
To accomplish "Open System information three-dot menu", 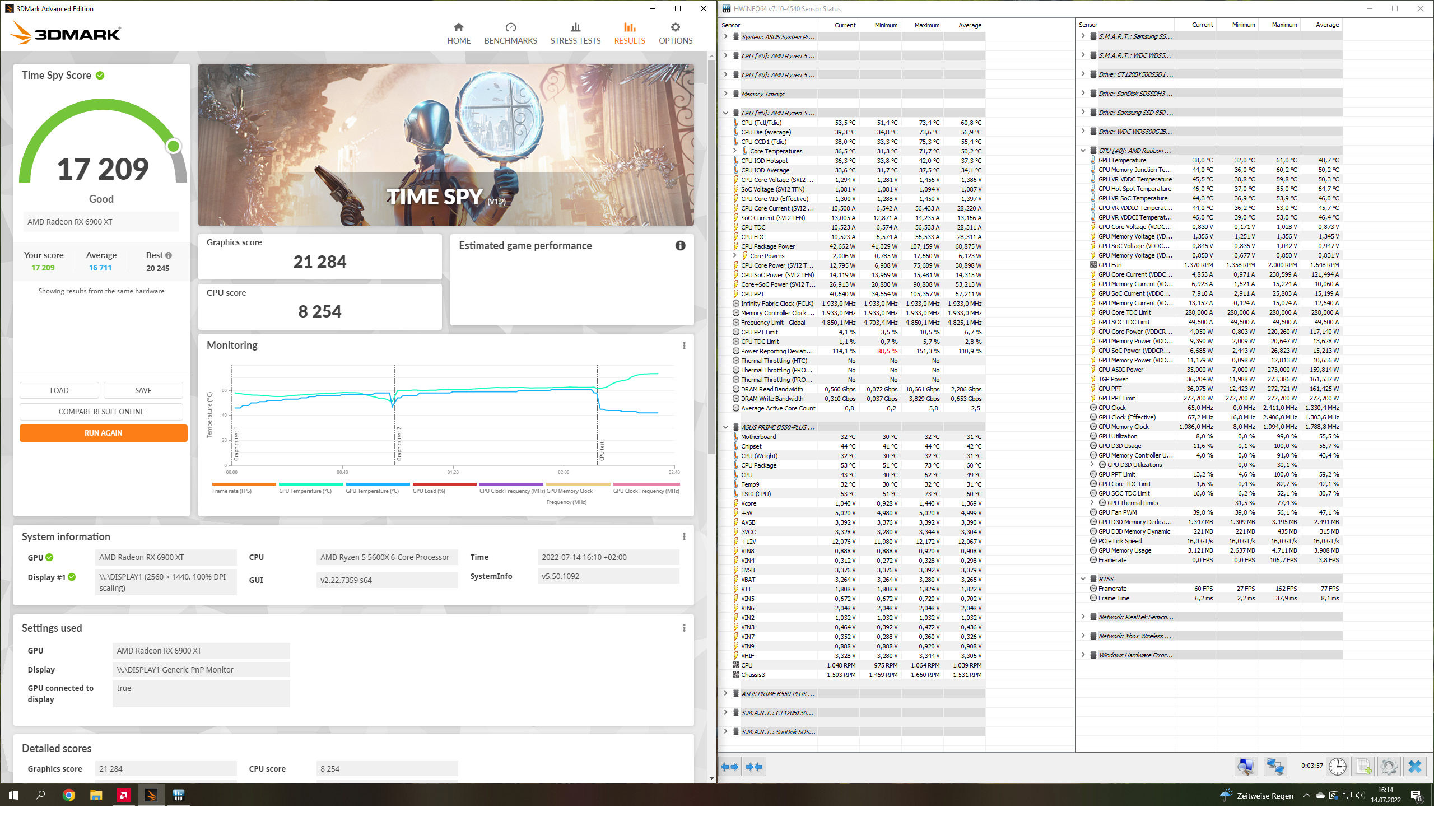I will [x=684, y=536].
